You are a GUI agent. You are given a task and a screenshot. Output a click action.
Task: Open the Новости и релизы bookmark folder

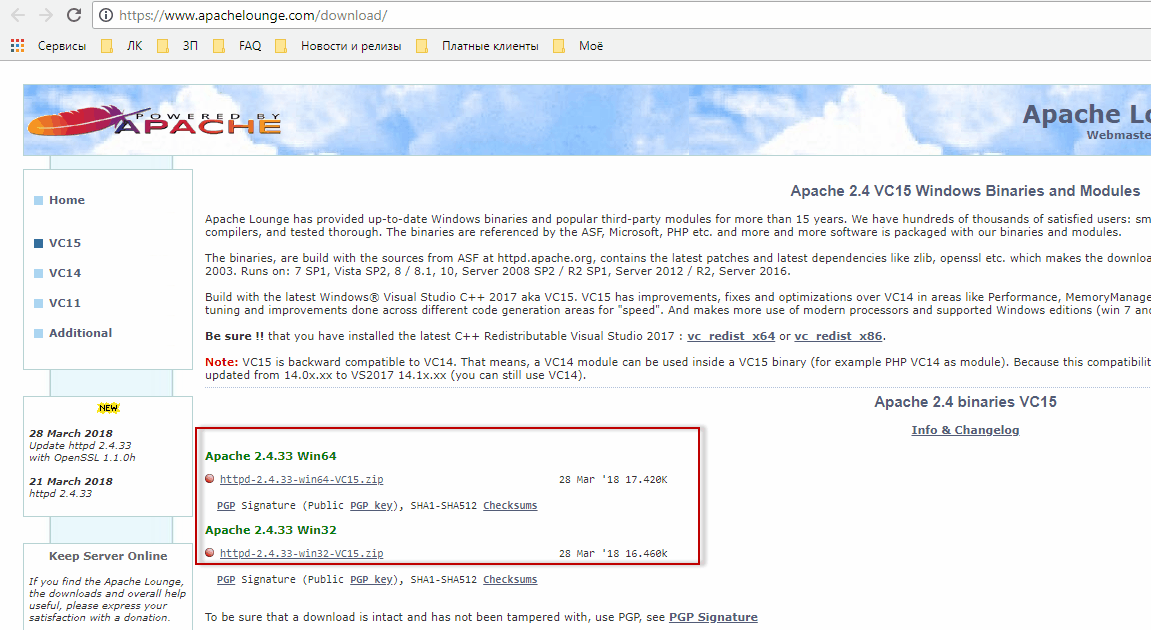pos(338,46)
